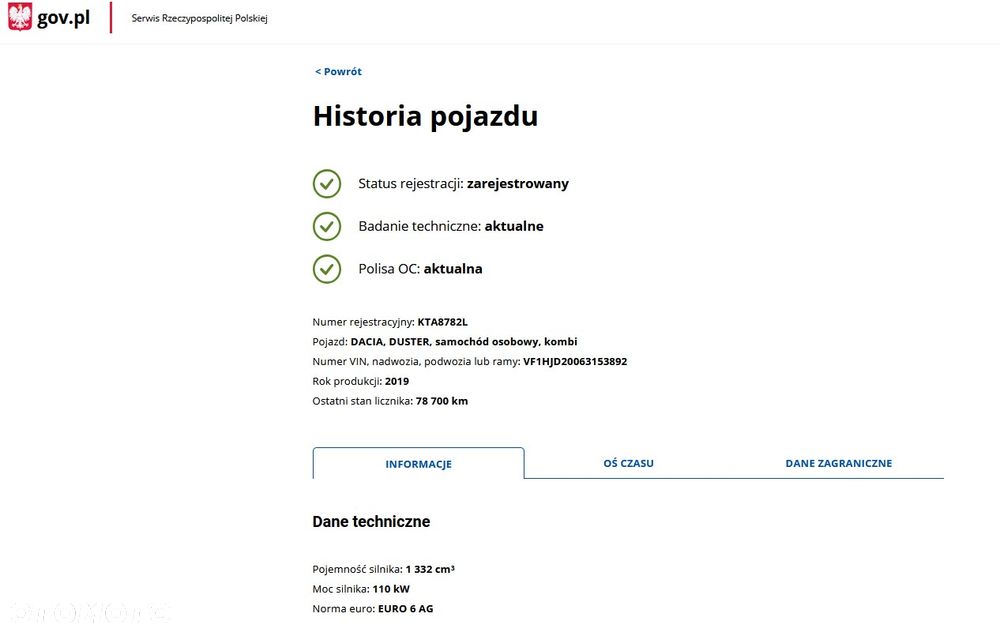Switch to the OŚ CZASU tab
The height and width of the screenshot is (633, 1000).
pyautogui.click(x=628, y=463)
